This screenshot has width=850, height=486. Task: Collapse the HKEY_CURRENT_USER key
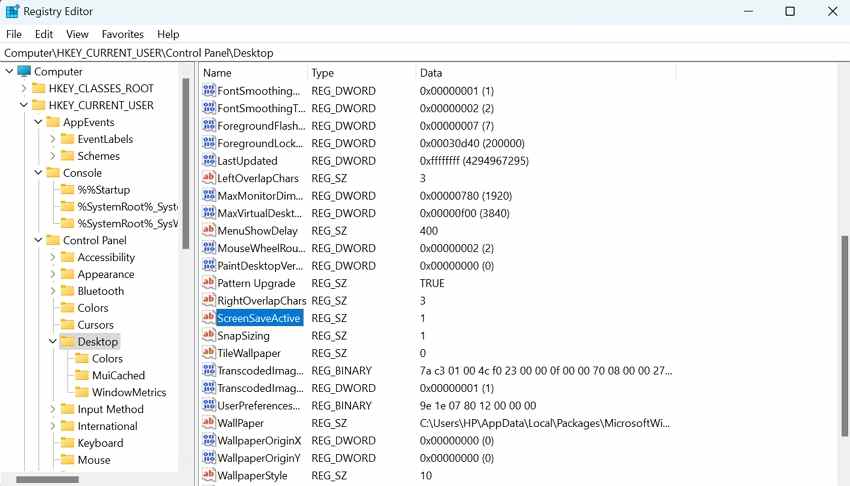point(24,105)
